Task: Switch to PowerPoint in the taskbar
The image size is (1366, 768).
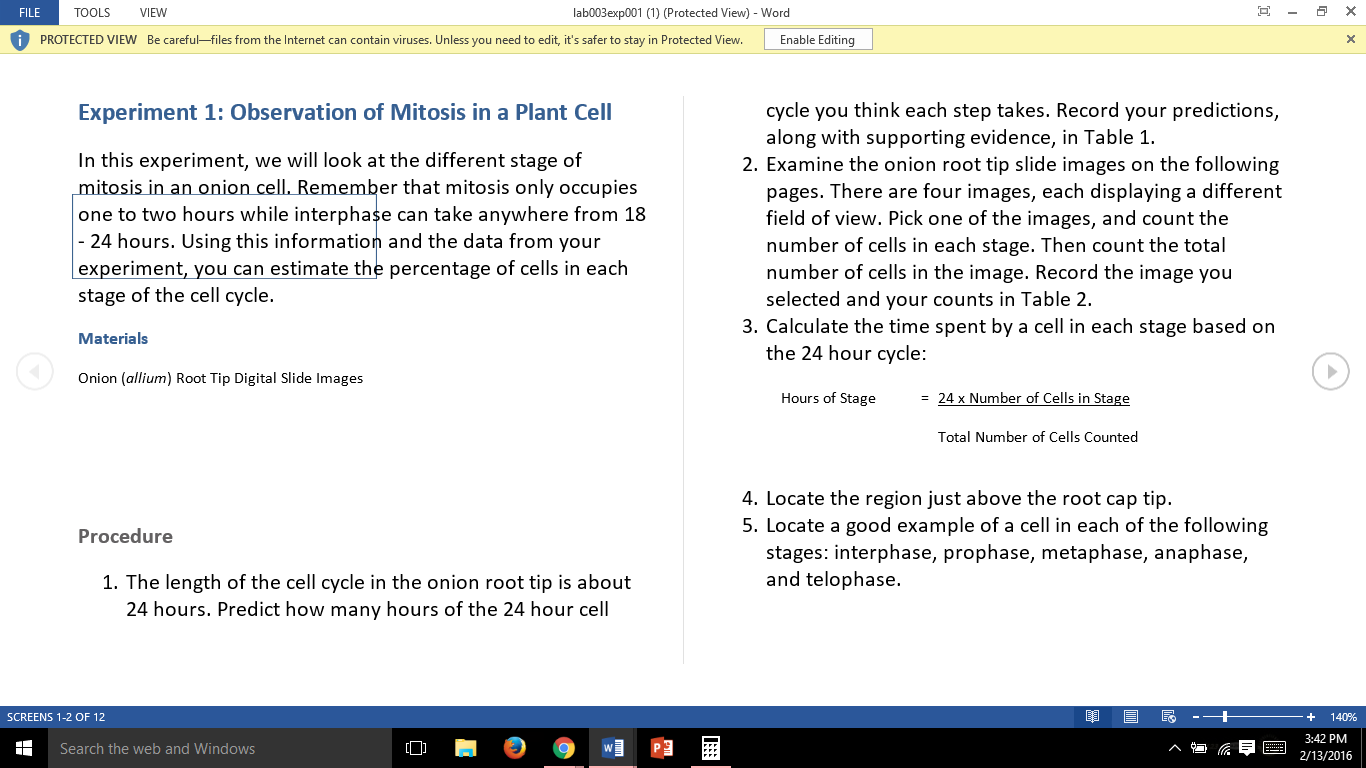Action: [x=662, y=748]
